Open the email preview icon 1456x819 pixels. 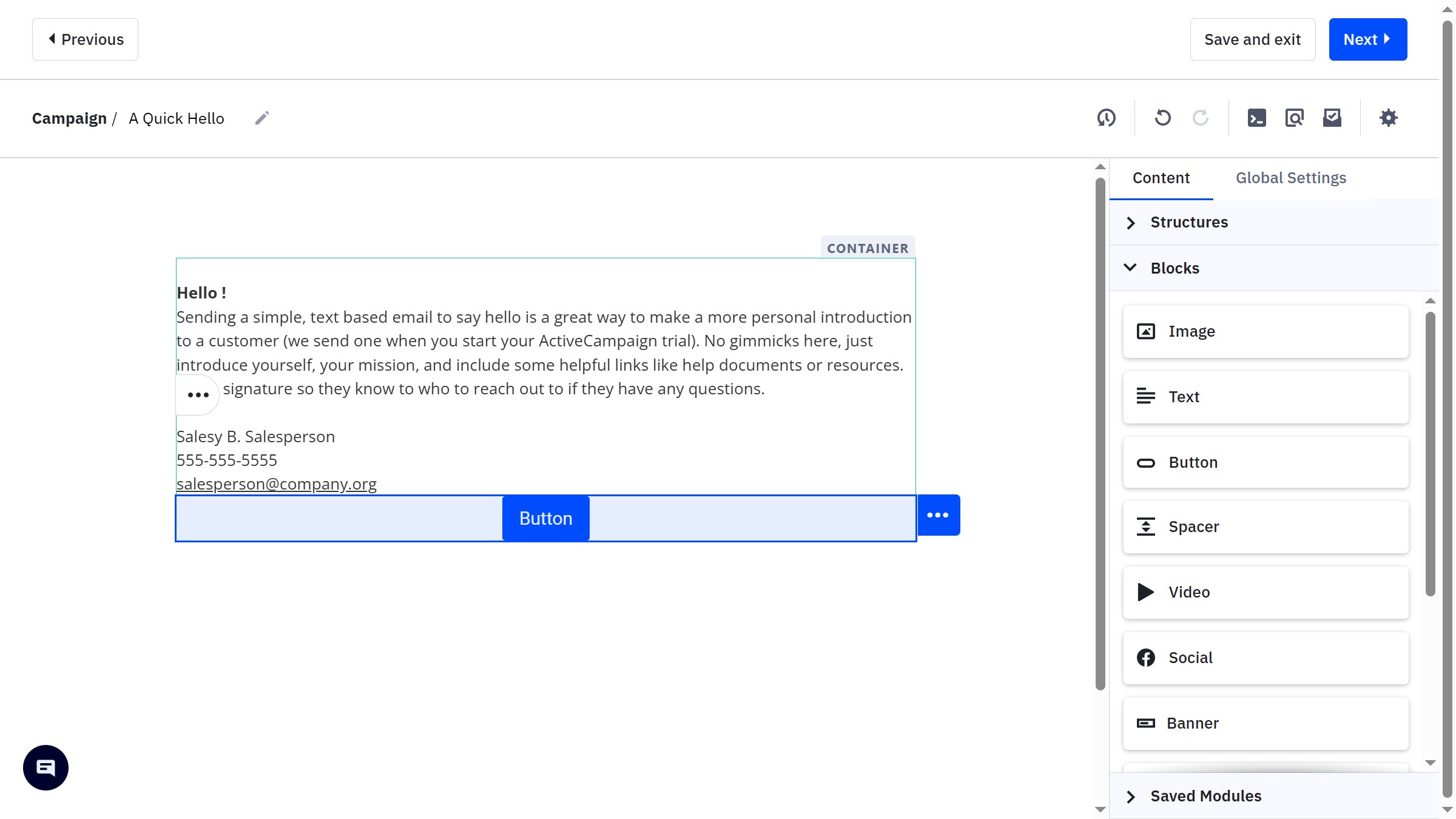1294,118
